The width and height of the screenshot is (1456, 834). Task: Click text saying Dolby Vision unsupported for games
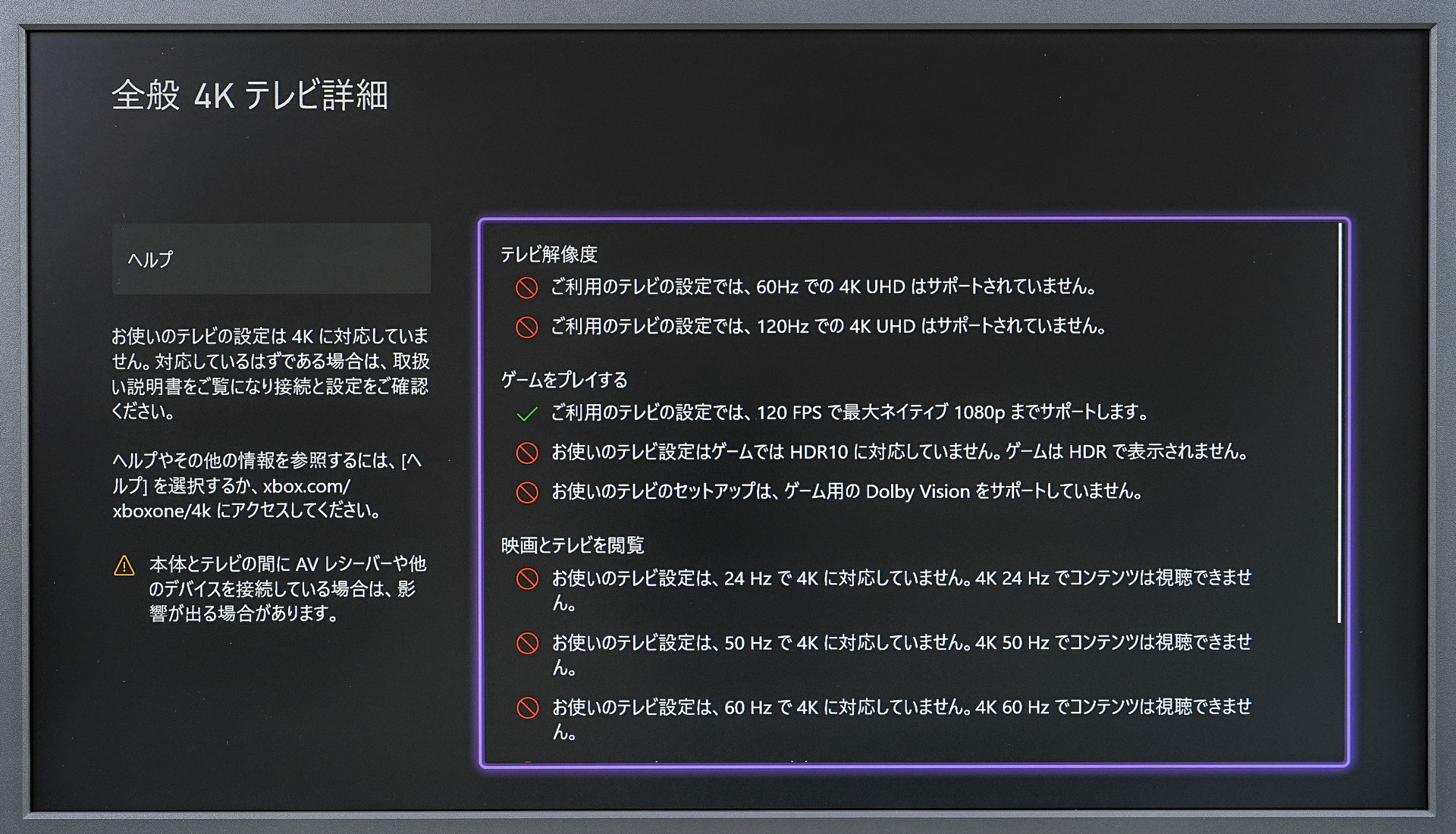tap(846, 491)
